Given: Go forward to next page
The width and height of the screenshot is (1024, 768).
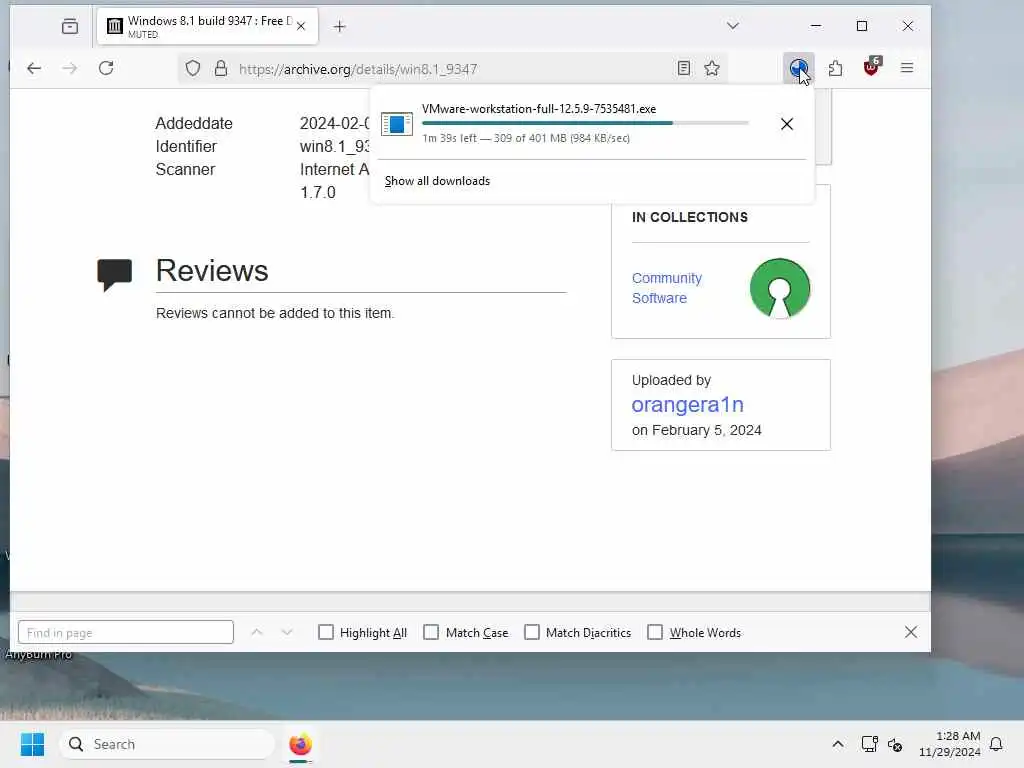Looking at the screenshot, I should 69,68.
